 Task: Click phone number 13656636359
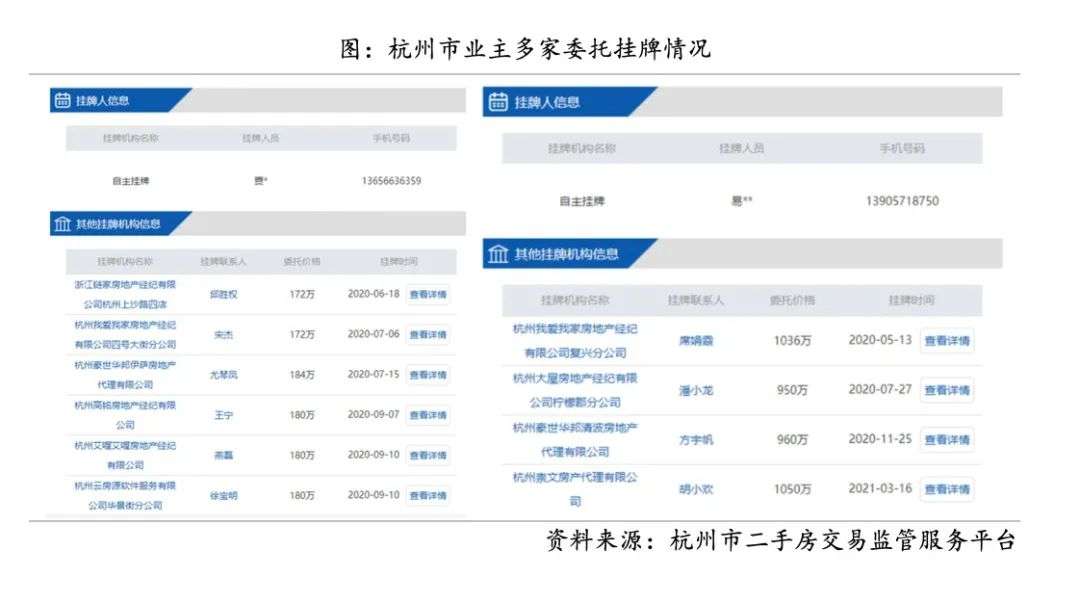[x=391, y=181]
